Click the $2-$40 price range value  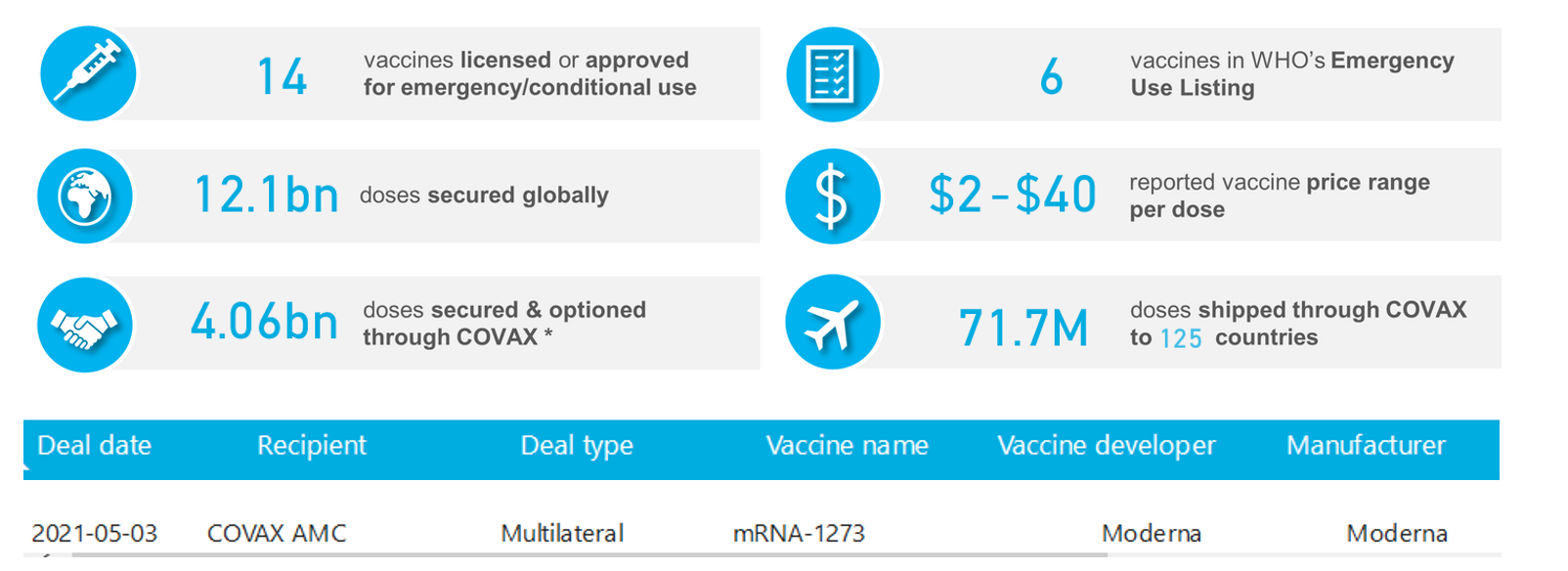[1012, 195]
